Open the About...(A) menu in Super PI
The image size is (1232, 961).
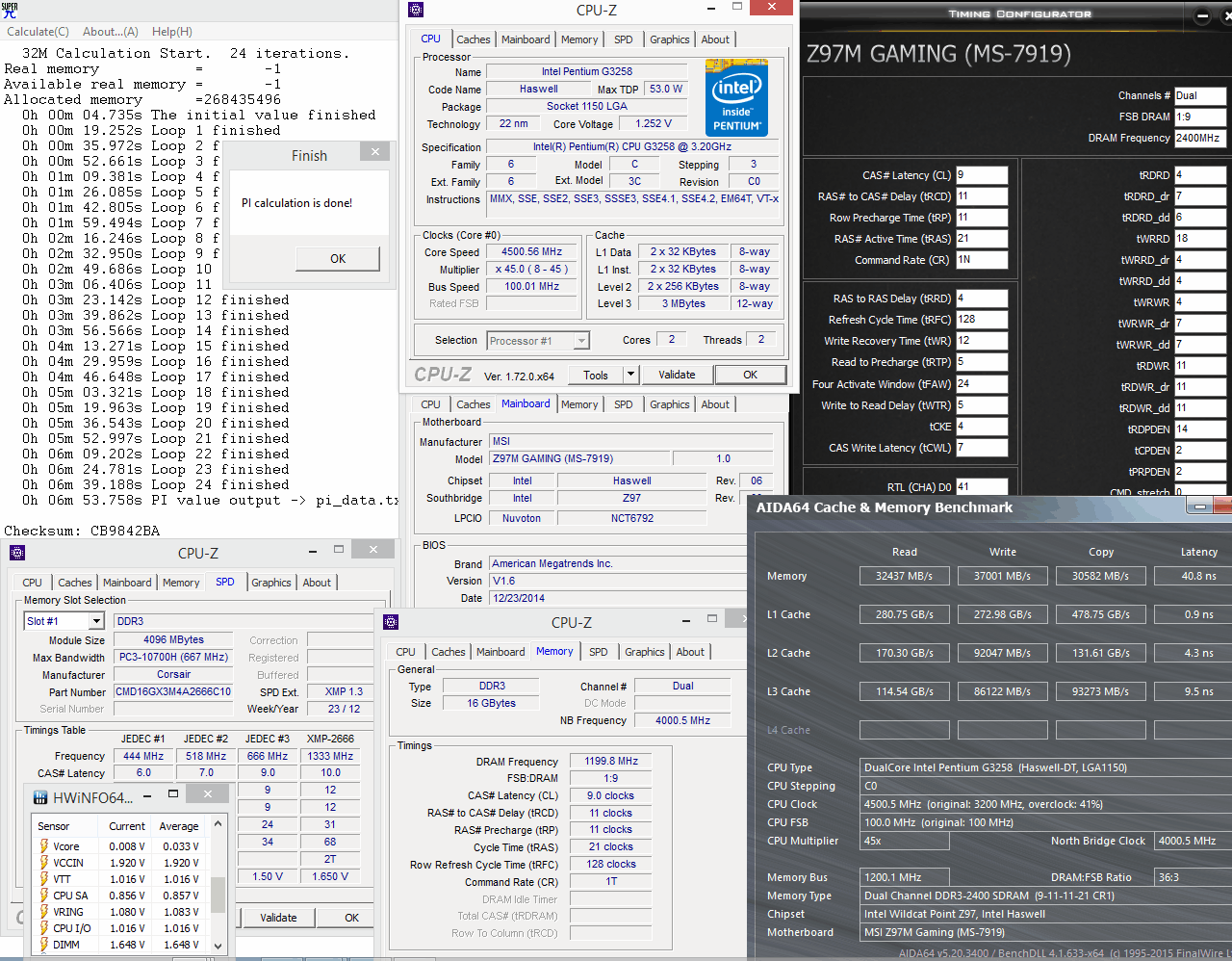(x=111, y=31)
